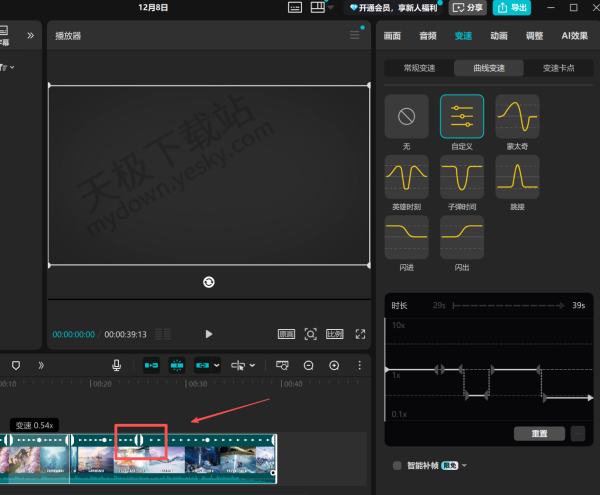Expand the 智能补帧 dropdown arrow
Viewport: 600px width, 495px height.
tap(464, 465)
